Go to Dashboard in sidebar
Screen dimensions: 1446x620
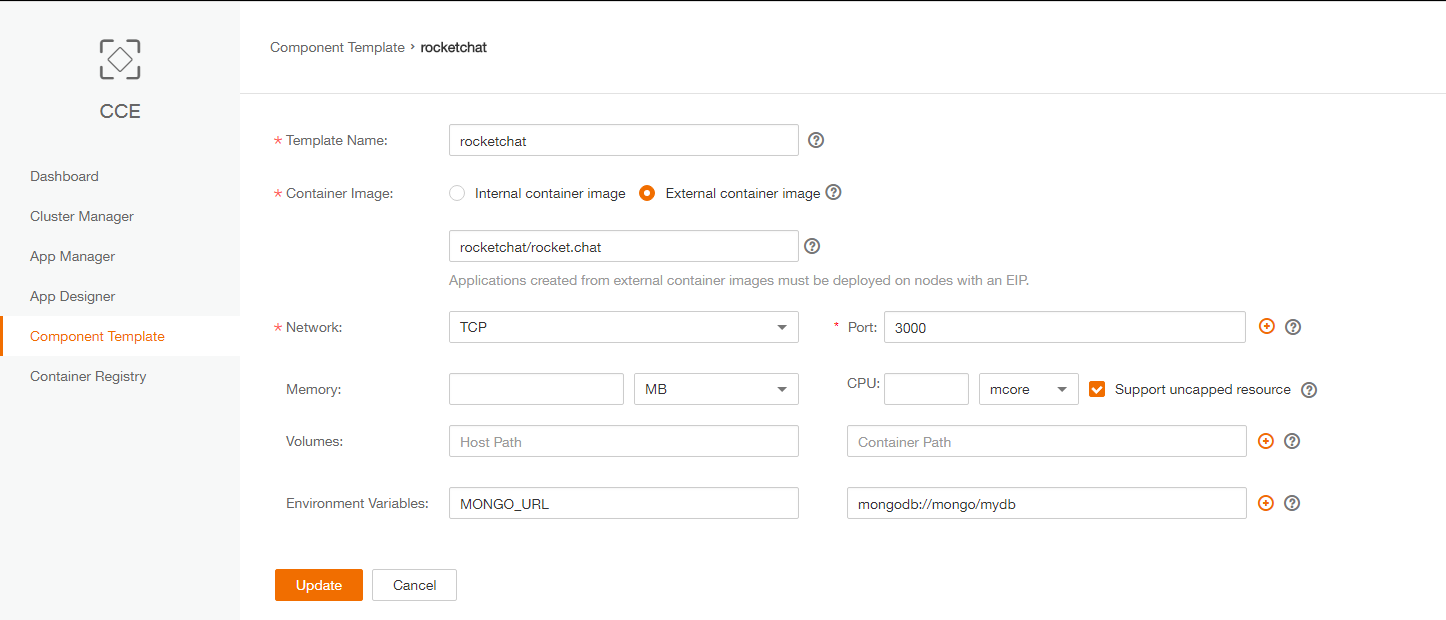pyautogui.click(x=64, y=176)
